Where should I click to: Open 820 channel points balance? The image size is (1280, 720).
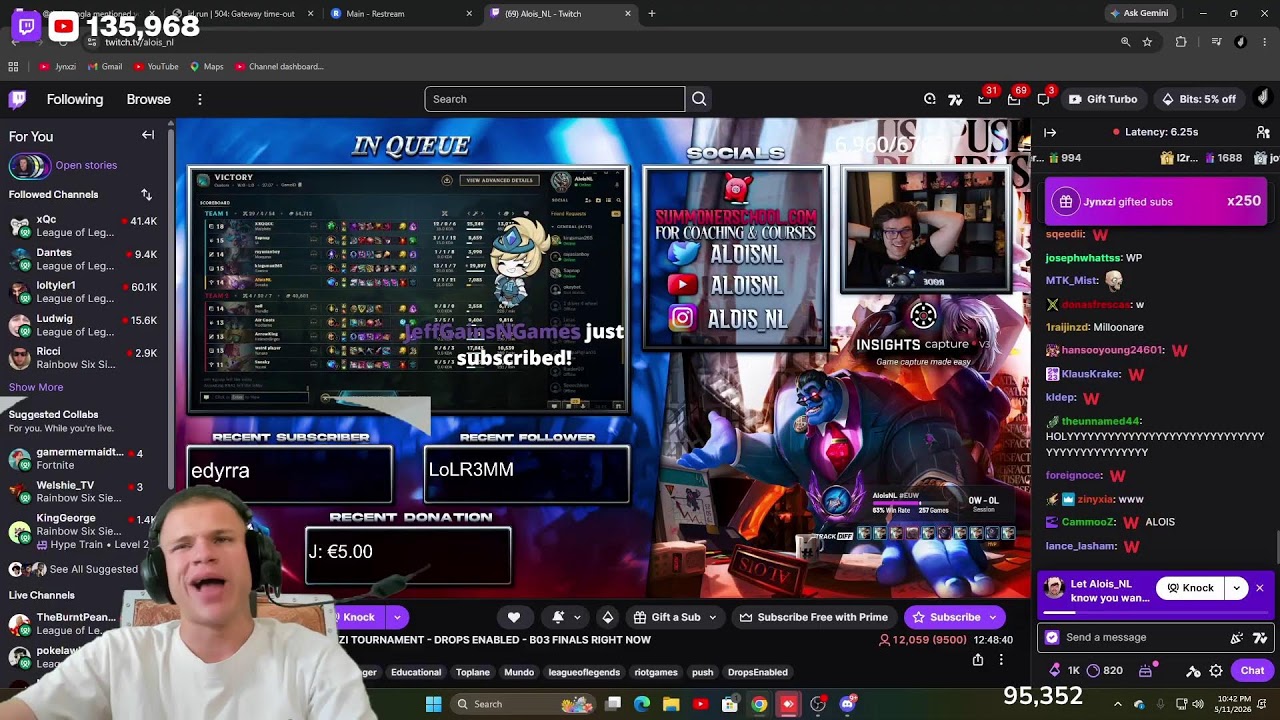(1105, 671)
